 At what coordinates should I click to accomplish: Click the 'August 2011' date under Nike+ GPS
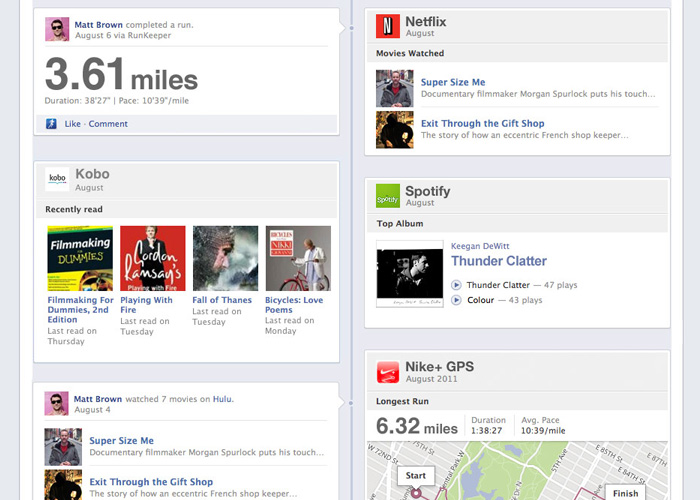coord(431,379)
